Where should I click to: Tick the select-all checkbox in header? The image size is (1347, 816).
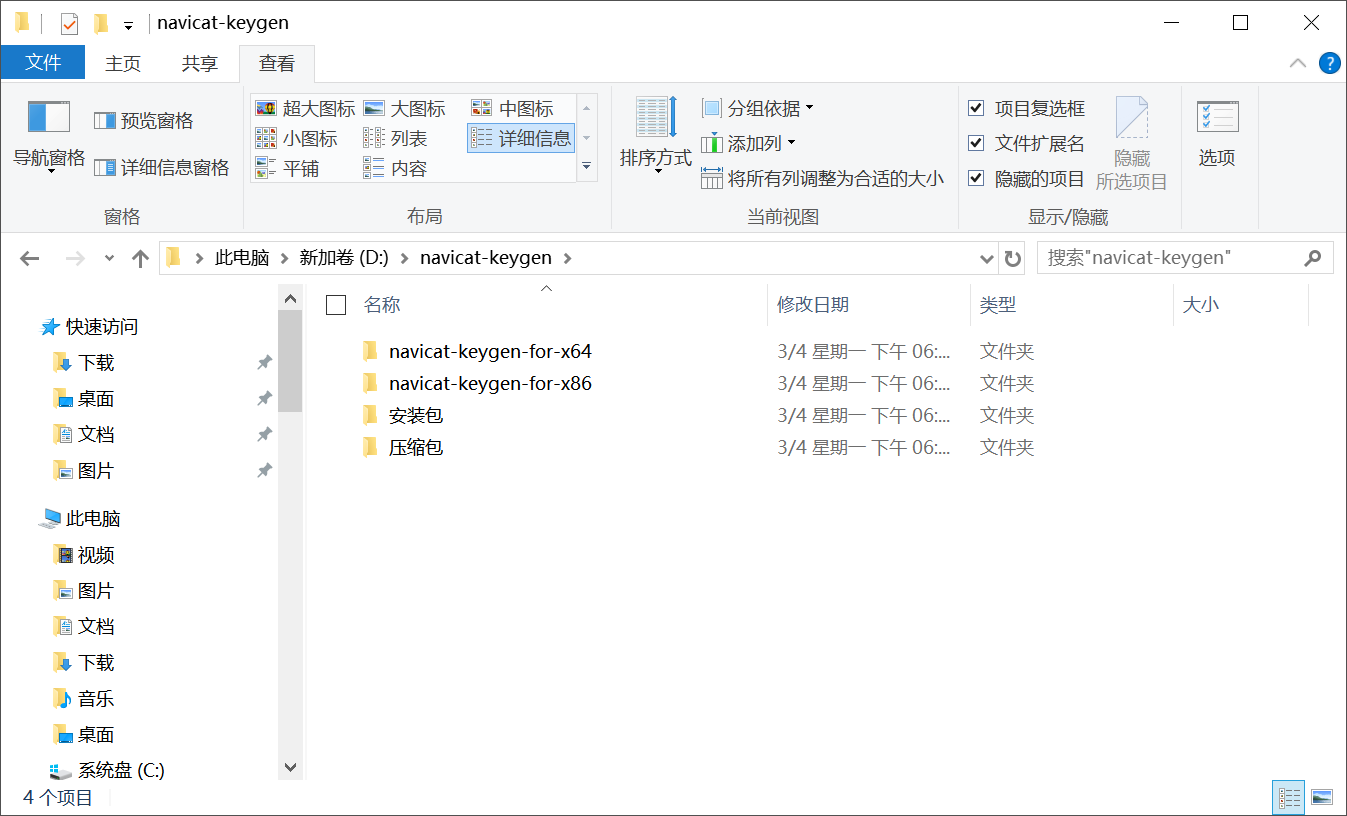(x=336, y=305)
